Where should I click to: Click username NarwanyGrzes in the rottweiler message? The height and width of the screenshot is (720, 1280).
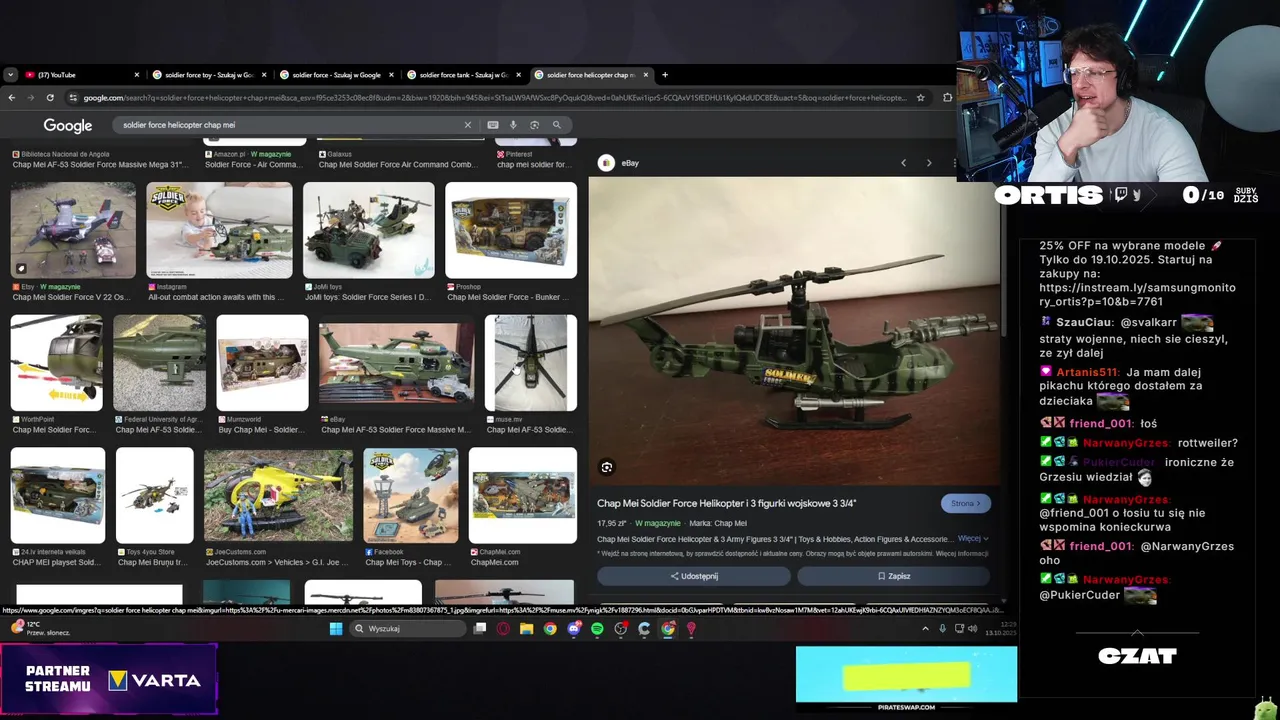[x=1126, y=442]
